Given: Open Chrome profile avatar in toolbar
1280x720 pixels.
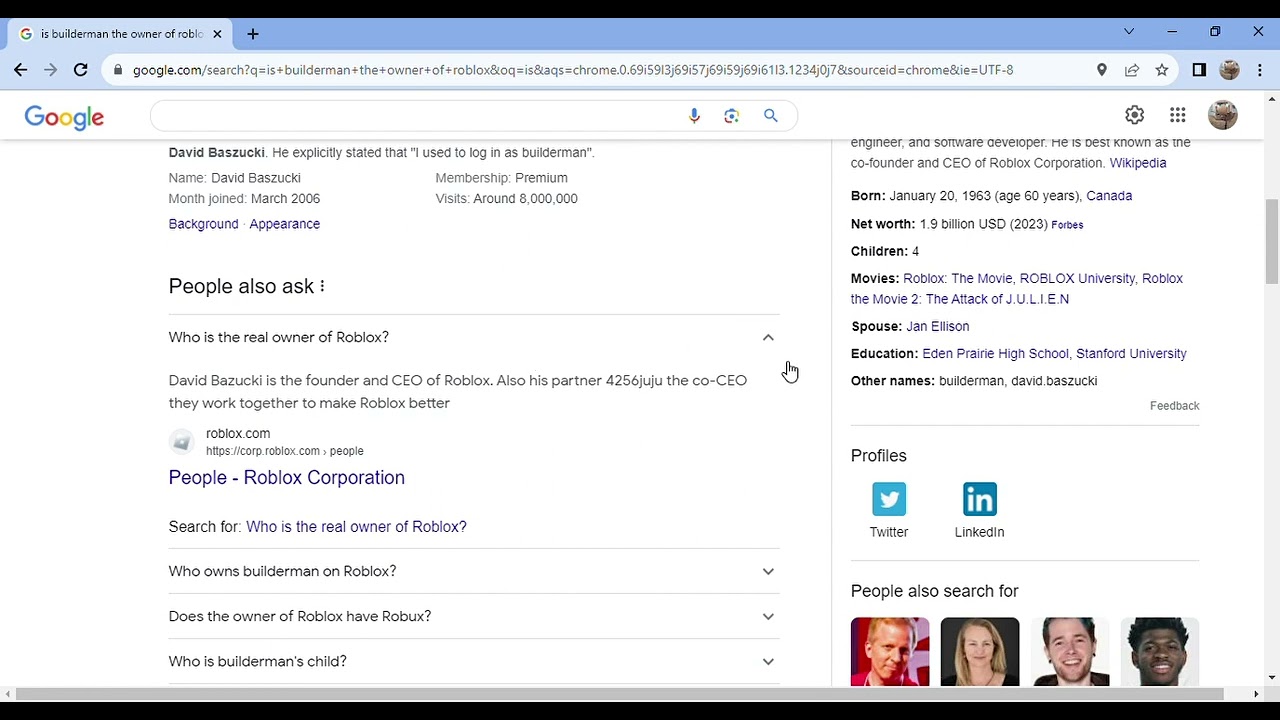Looking at the screenshot, I should click(1230, 70).
